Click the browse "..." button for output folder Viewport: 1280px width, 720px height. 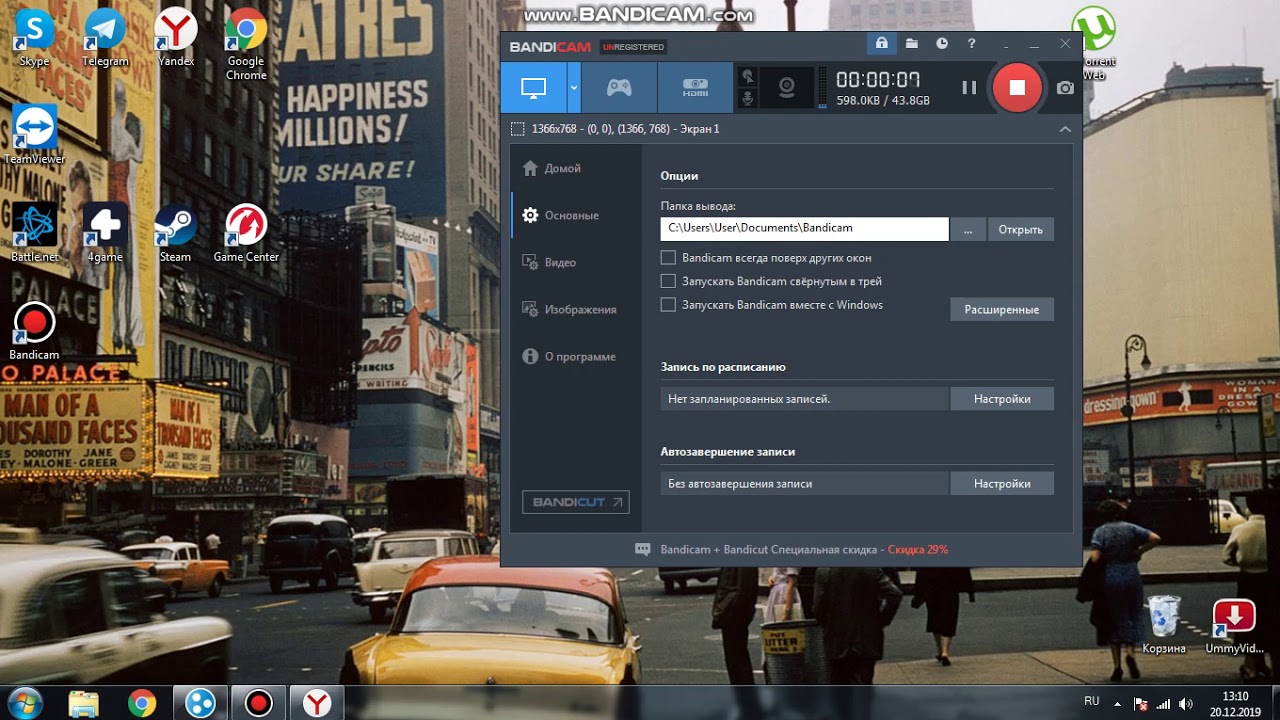pyautogui.click(x=967, y=229)
